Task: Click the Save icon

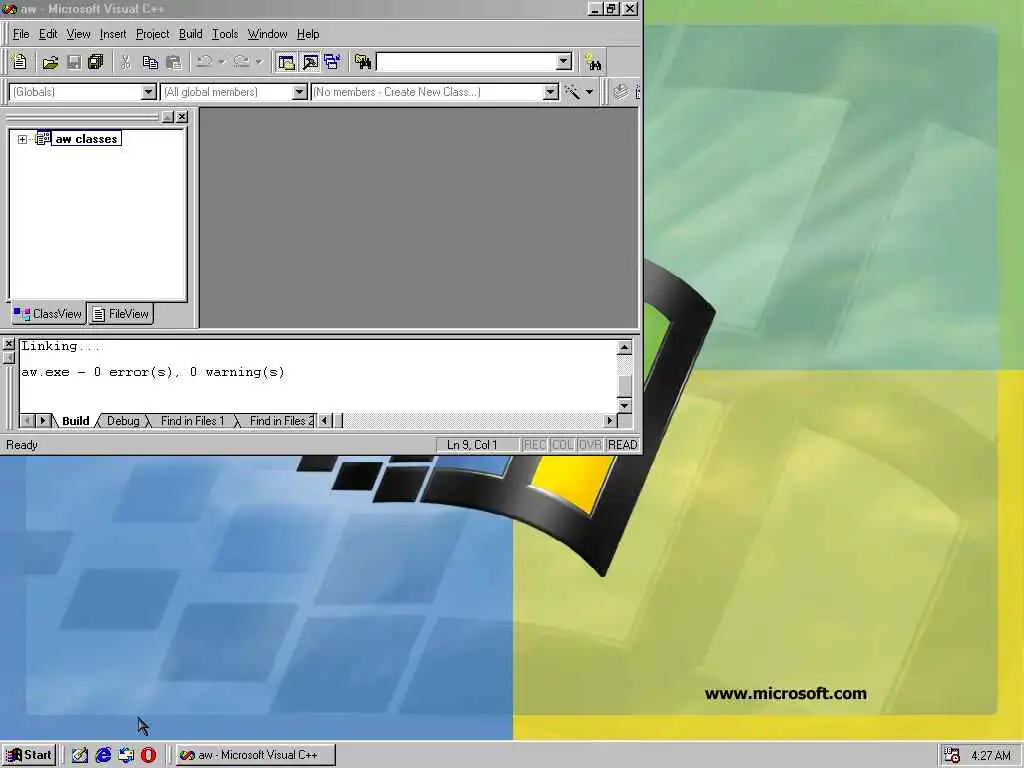Action: pyautogui.click(x=74, y=62)
